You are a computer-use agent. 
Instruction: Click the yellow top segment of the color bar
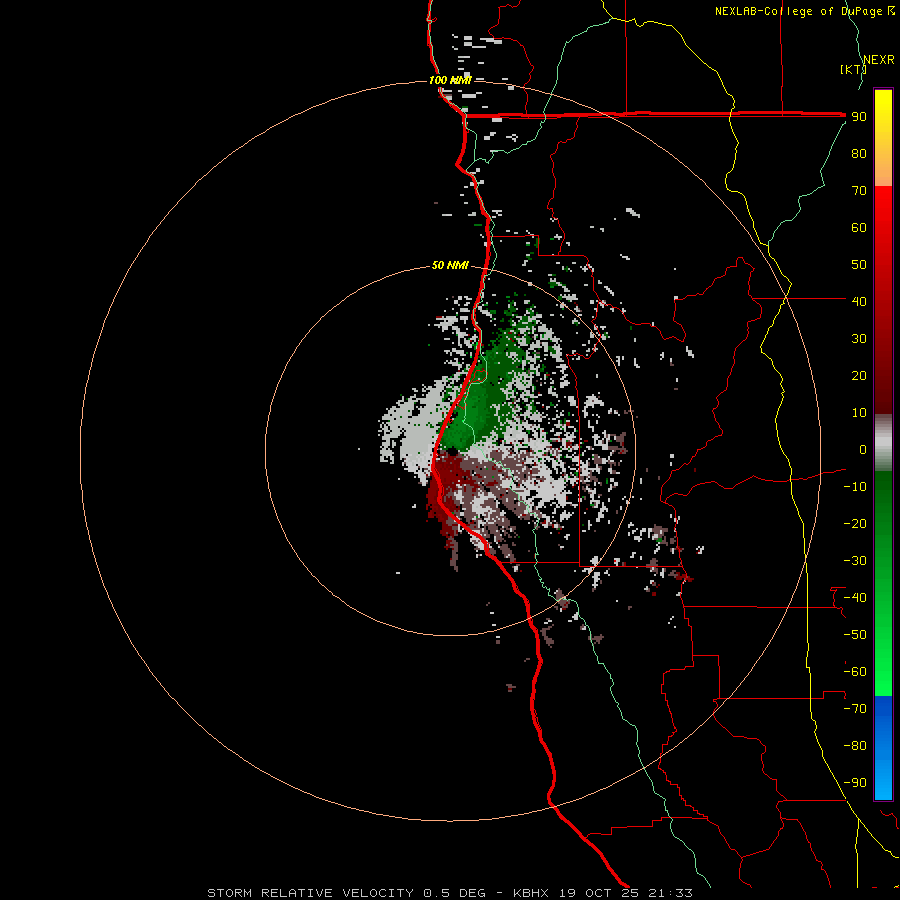[883, 138]
